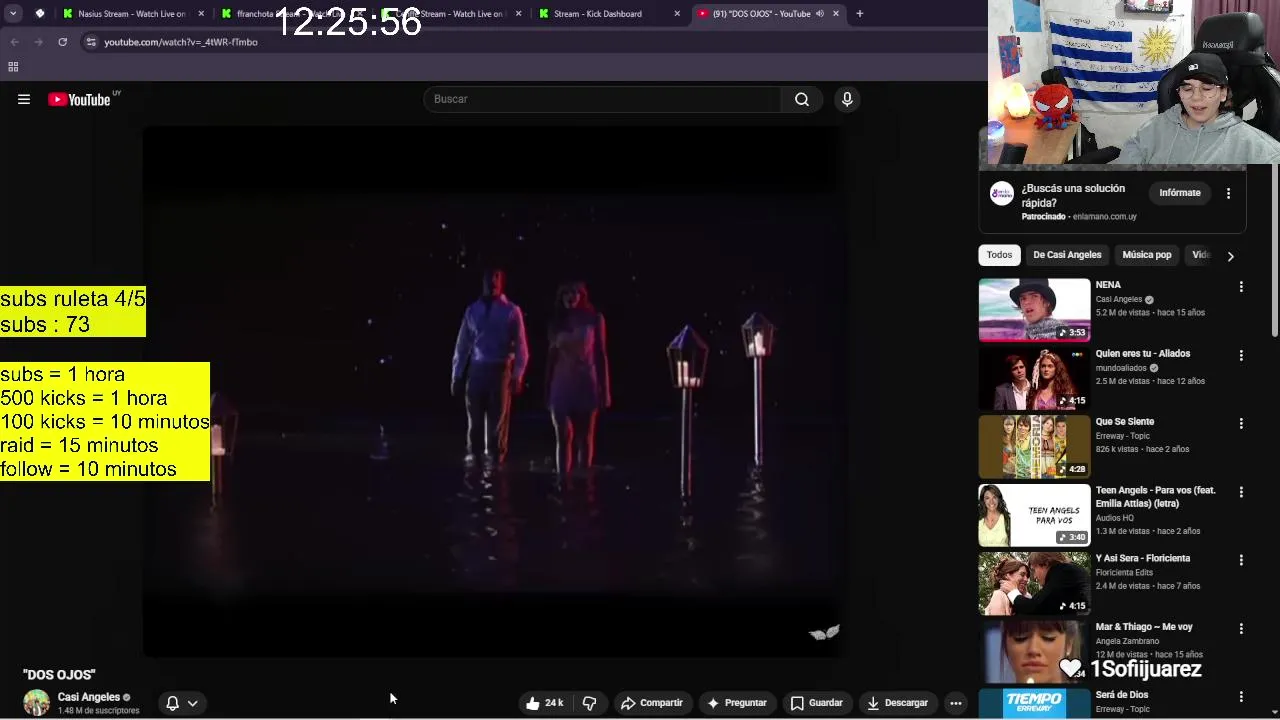Open the apps grid in bookmarks bar
The height and width of the screenshot is (720, 1280).
(x=13, y=67)
